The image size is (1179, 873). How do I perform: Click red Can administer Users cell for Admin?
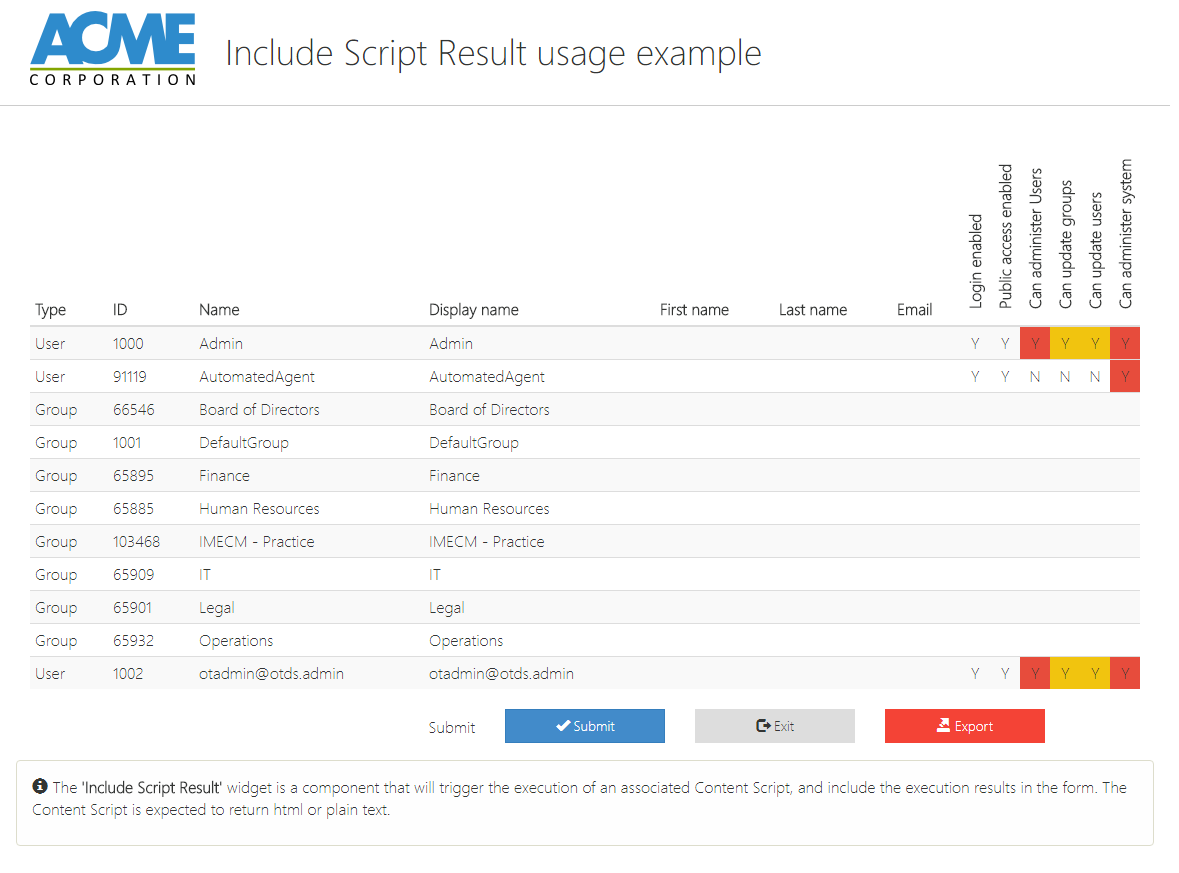1035,344
